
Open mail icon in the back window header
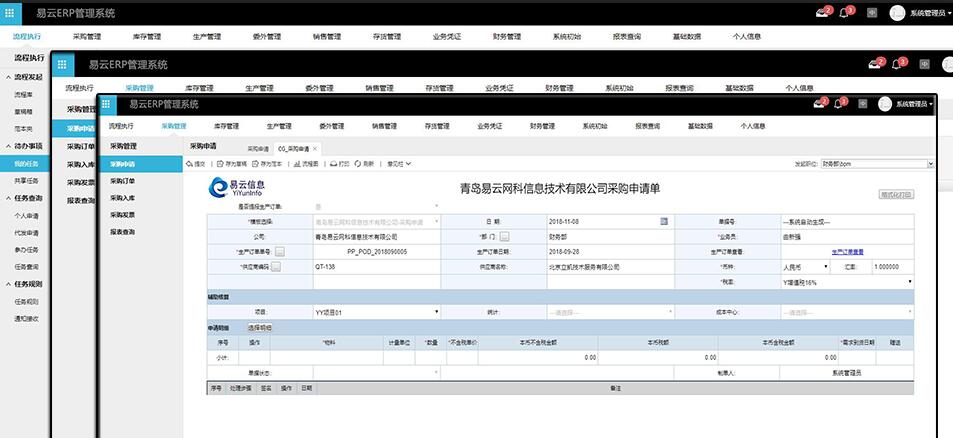coord(822,13)
